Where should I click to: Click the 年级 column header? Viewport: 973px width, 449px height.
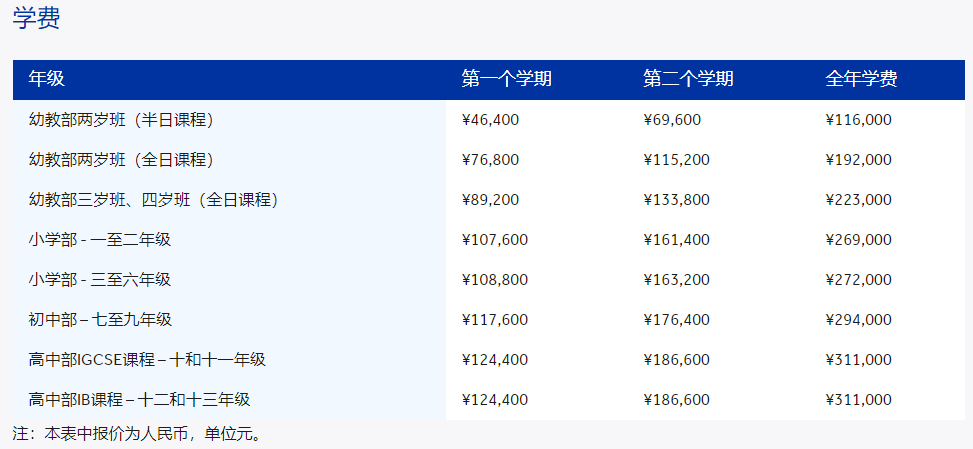(46, 79)
